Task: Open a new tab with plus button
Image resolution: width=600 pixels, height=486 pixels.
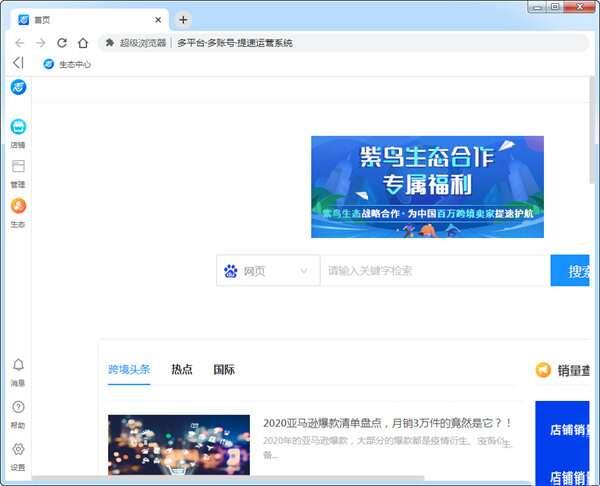Action: pos(183,20)
